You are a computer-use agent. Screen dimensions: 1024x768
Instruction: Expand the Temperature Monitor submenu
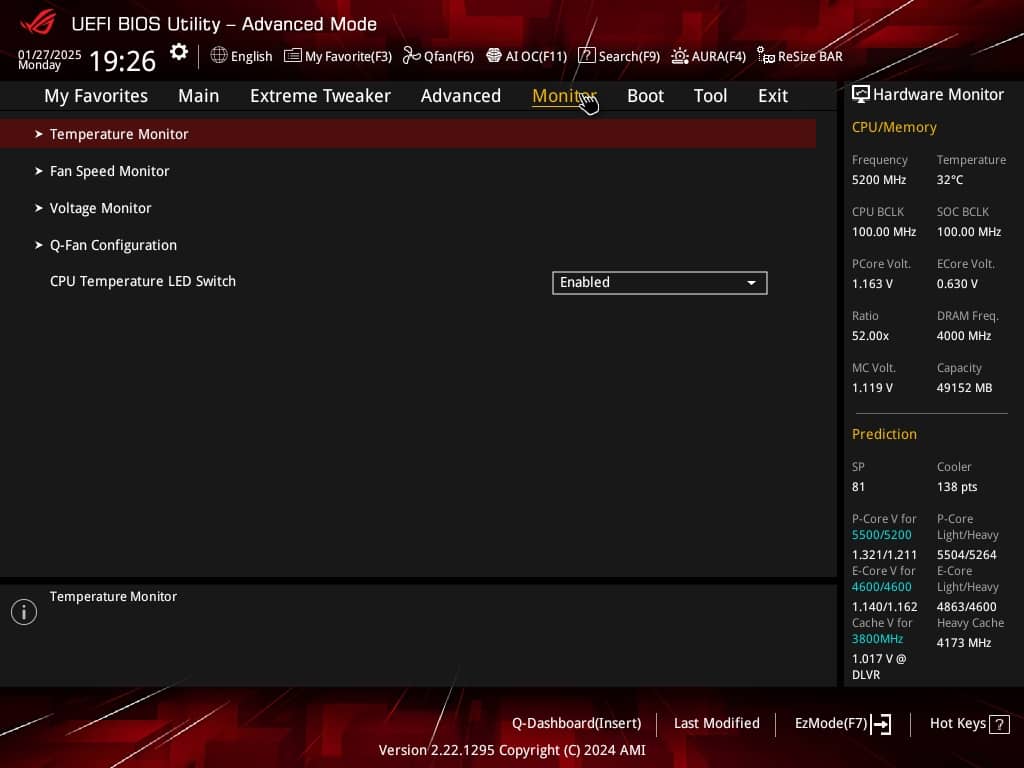[x=408, y=134]
